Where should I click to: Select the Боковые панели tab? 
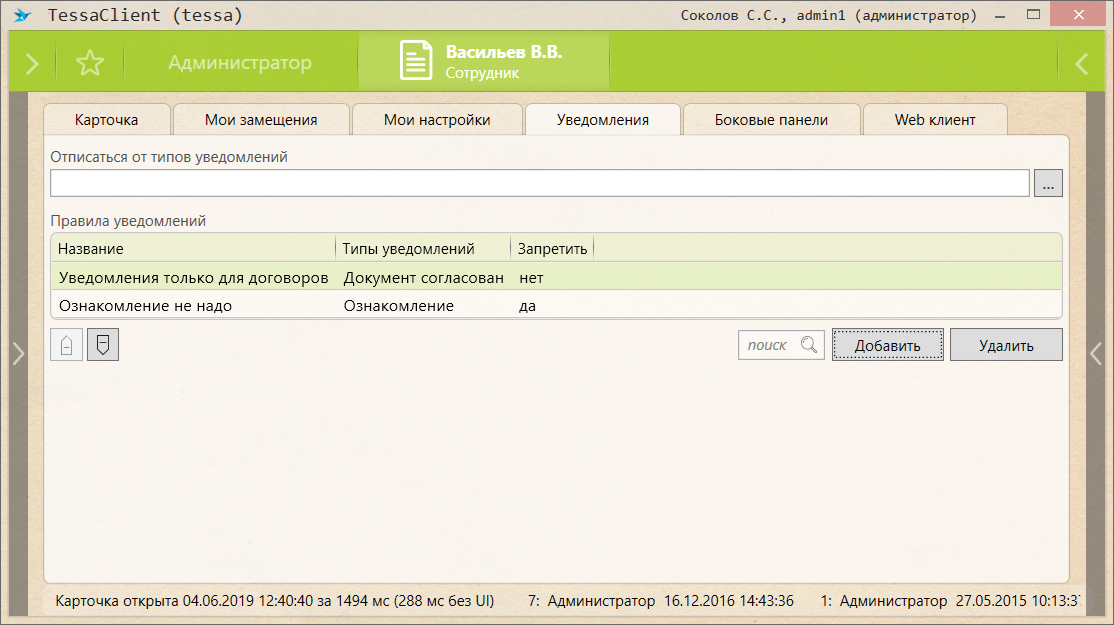771,120
